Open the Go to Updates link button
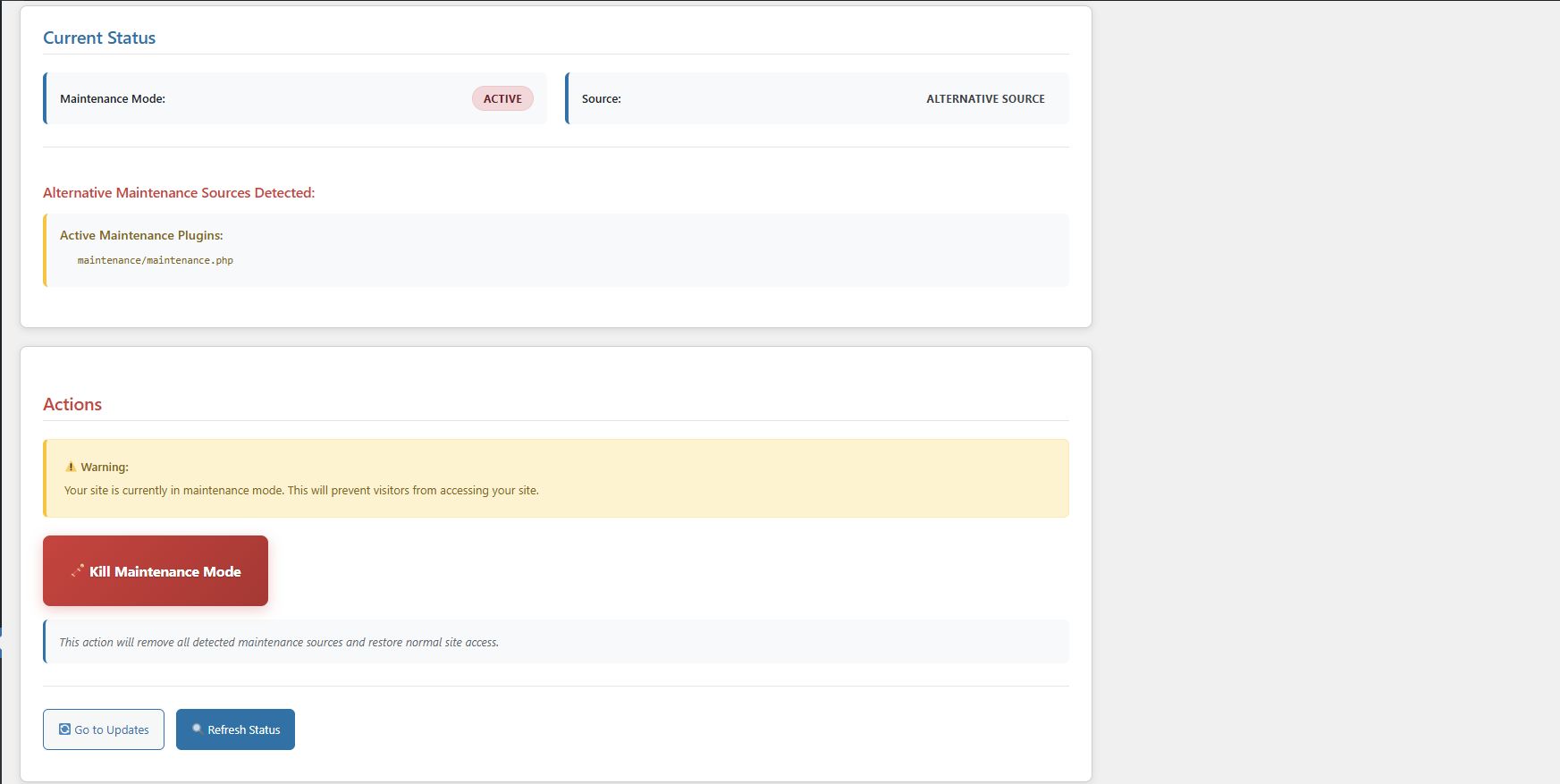Screen dimensions: 1560x784 [x=104, y=729]
